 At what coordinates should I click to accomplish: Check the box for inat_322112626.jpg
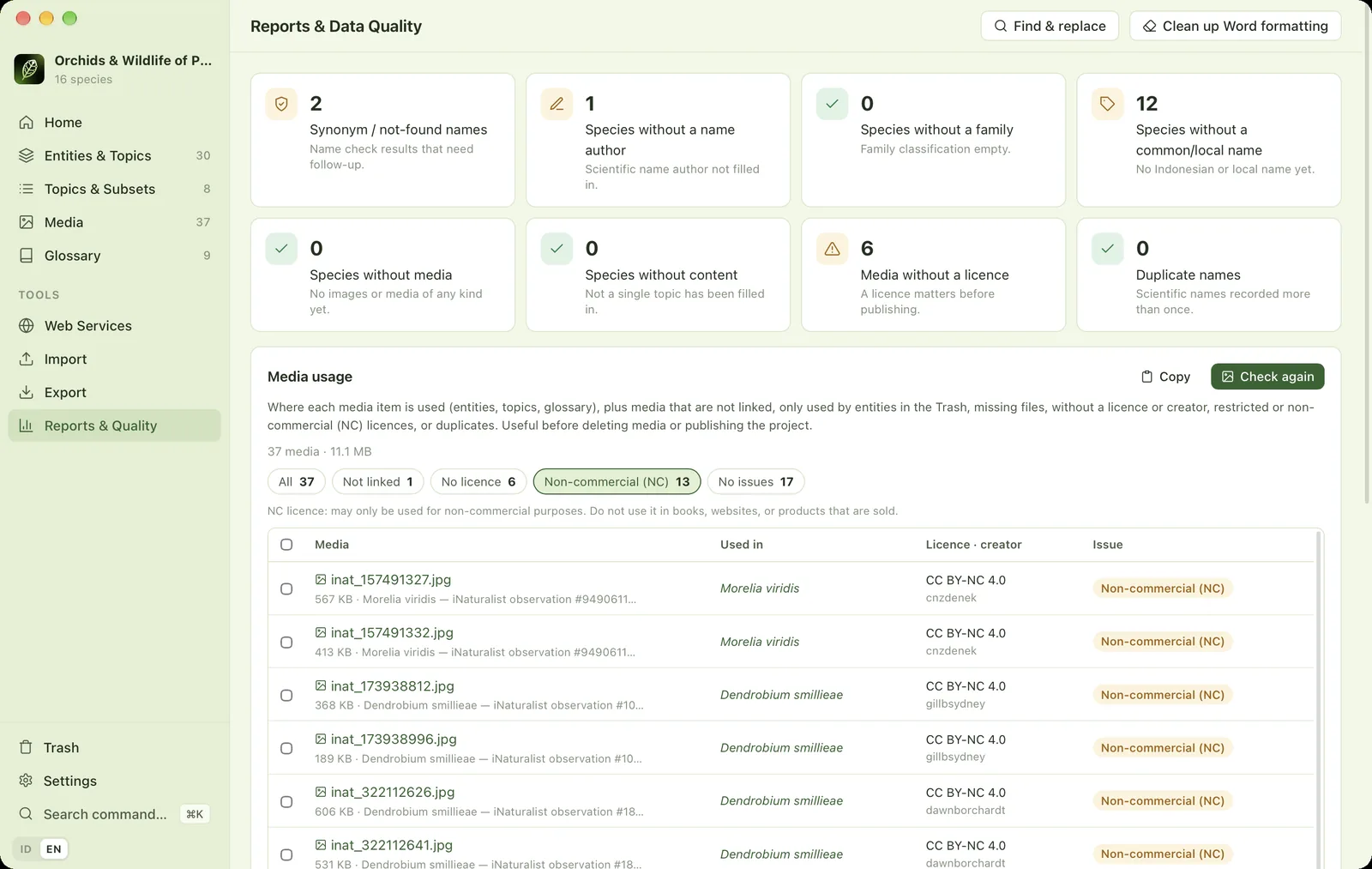(286, 802)
